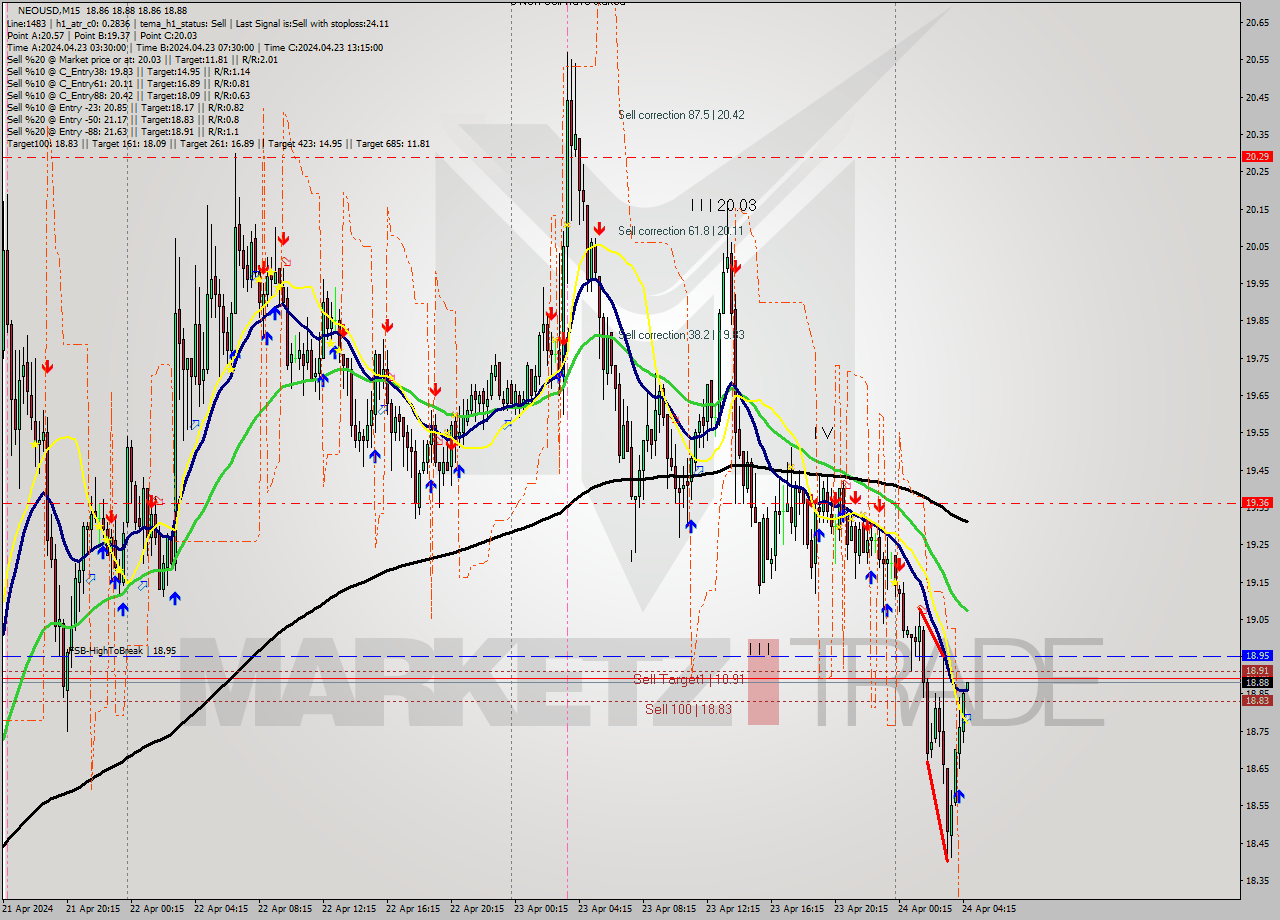Click the 'Sell %20 @ Entry -88: 21.63' line
This screenshot has height=920, width=1280.
(122, 131)
